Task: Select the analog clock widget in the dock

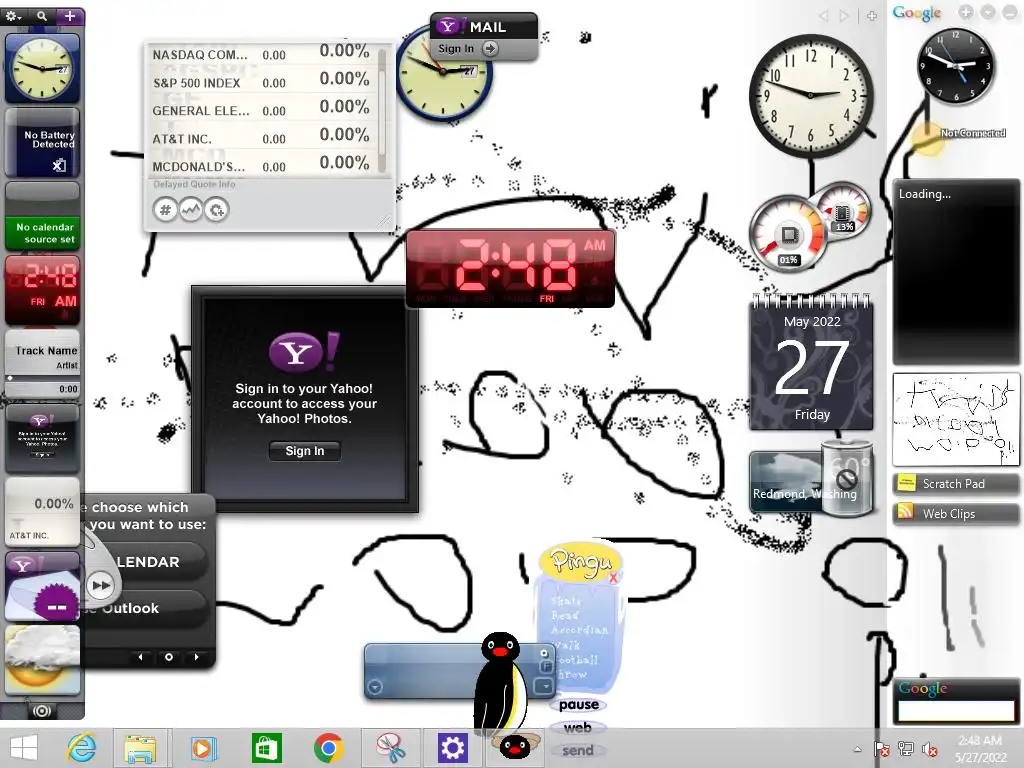Action: tap(42, 69)
